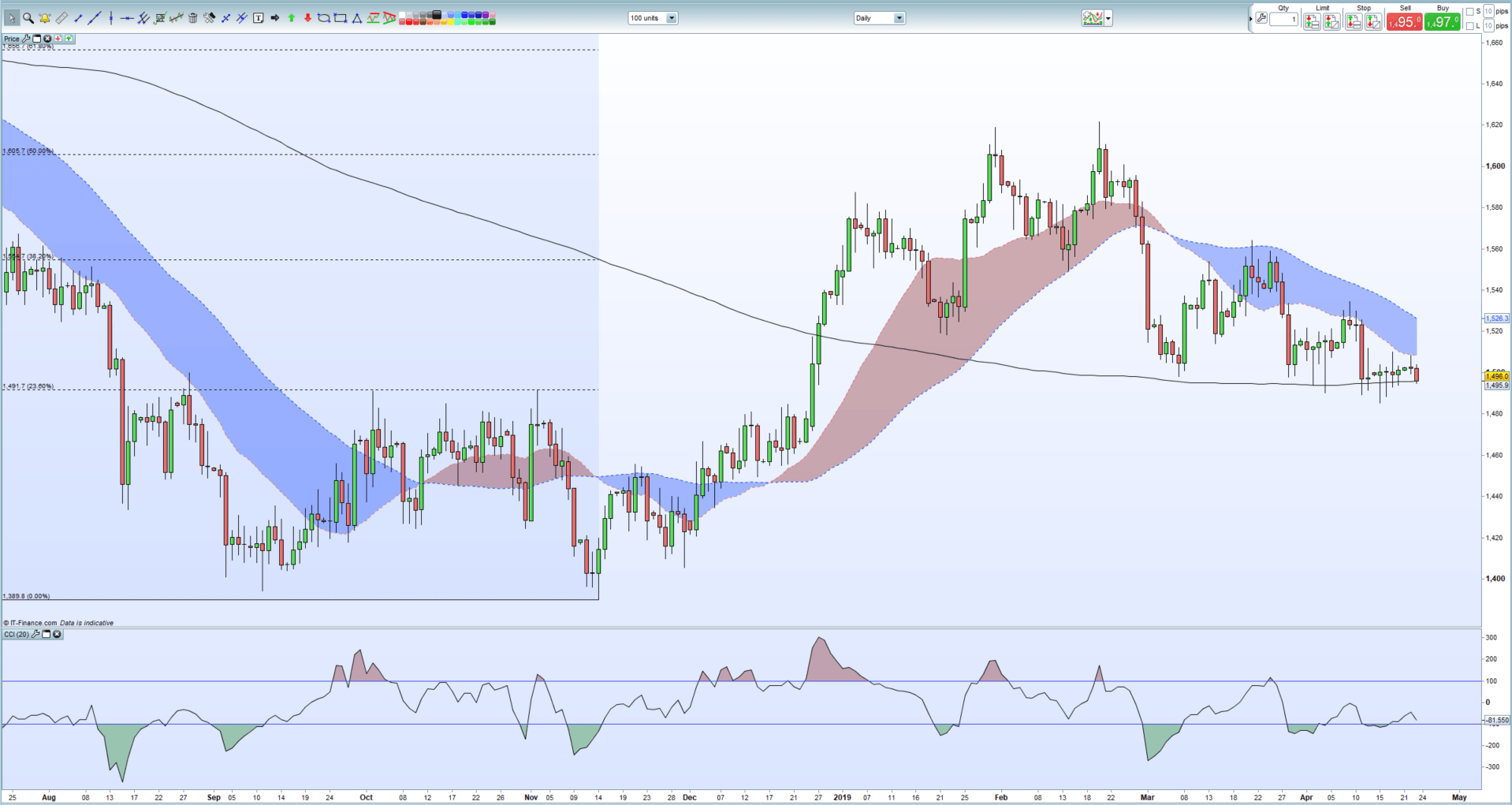Draw a triangle shape
Viewport: 1512px width, 805px height.
point(356,18)
